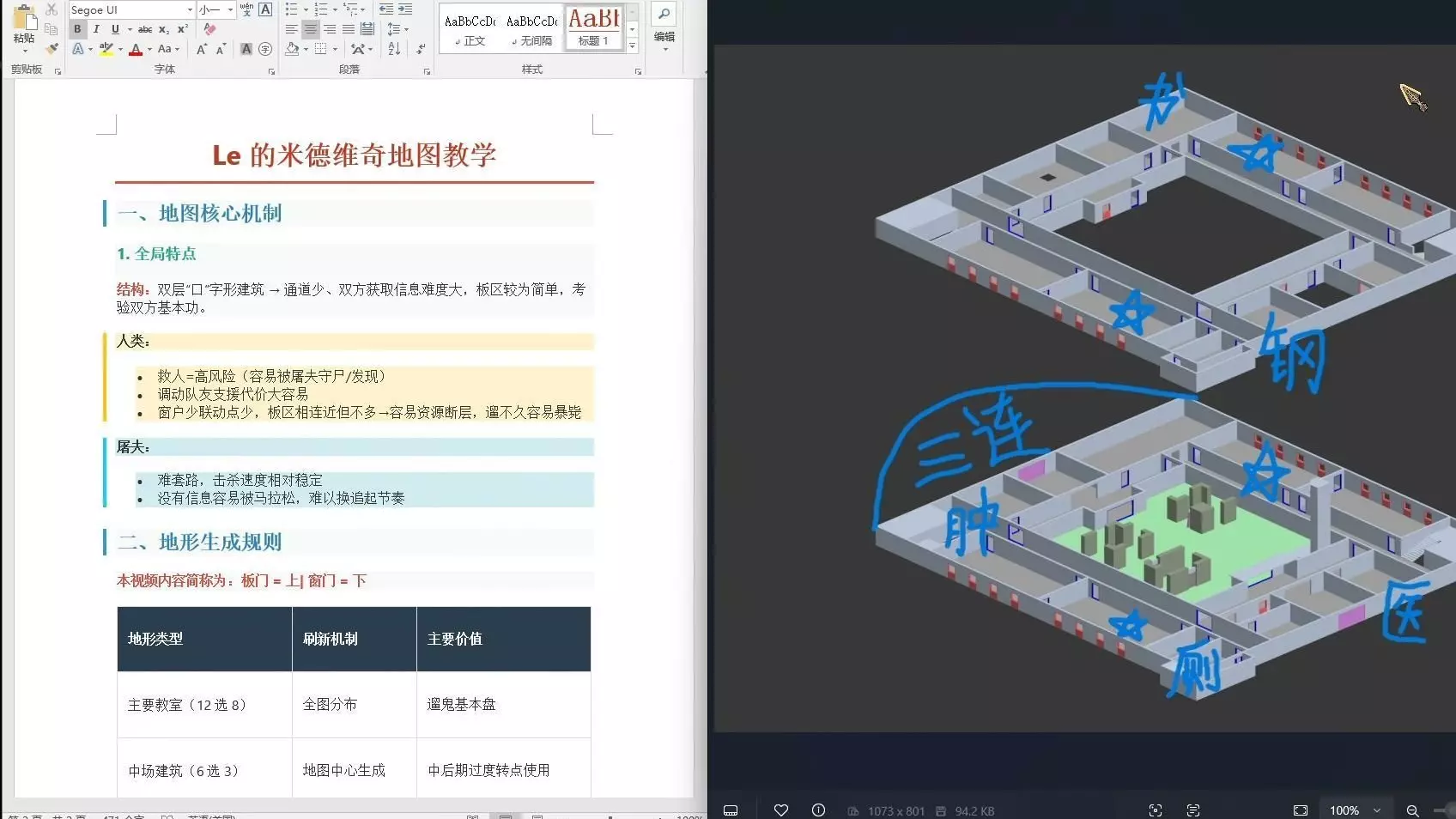This screenshot has height=819, width=1456.
Task: Apply red font color
Action: point(136,49)
